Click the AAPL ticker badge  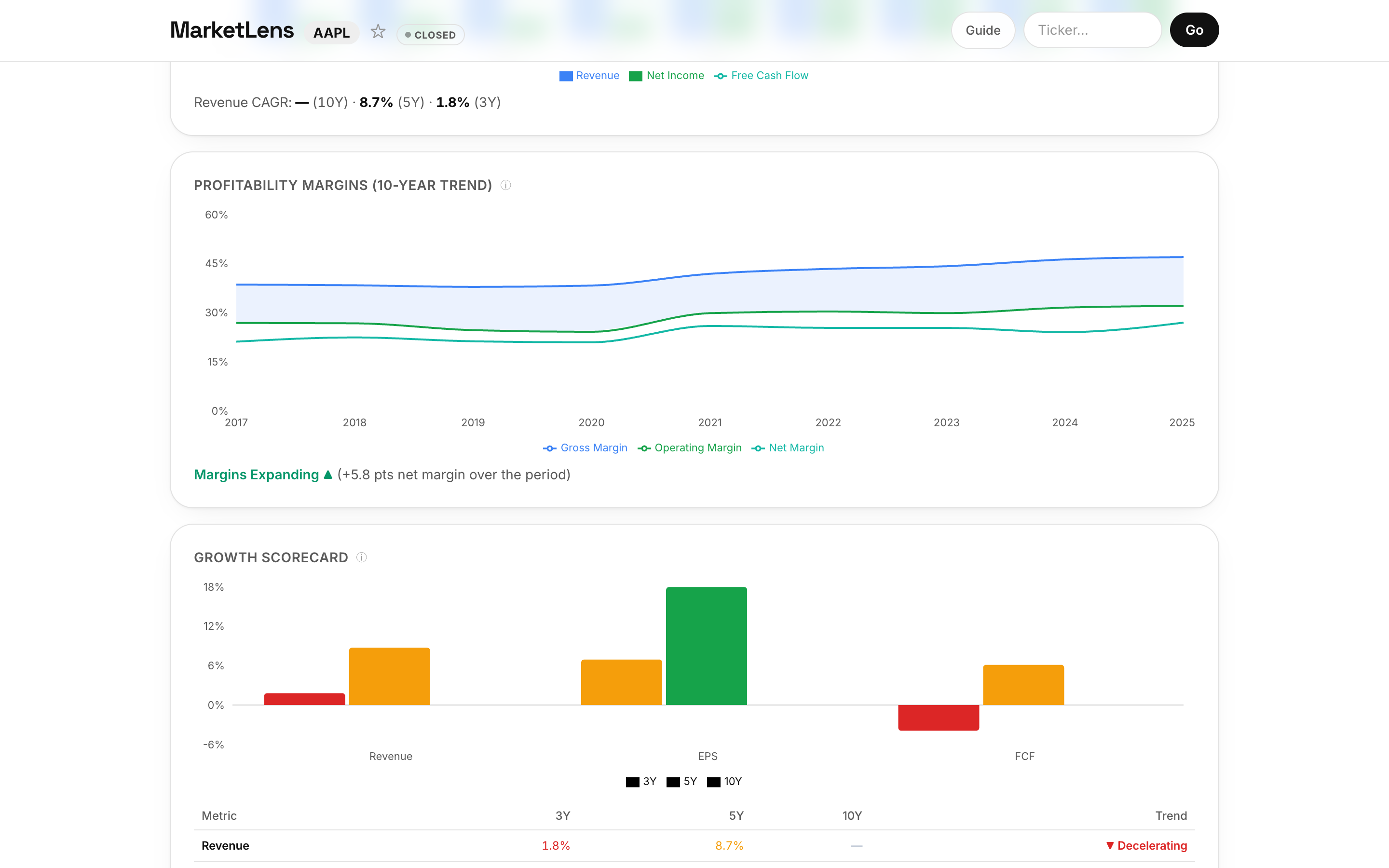pyautogui.click(x=331, y=33)
